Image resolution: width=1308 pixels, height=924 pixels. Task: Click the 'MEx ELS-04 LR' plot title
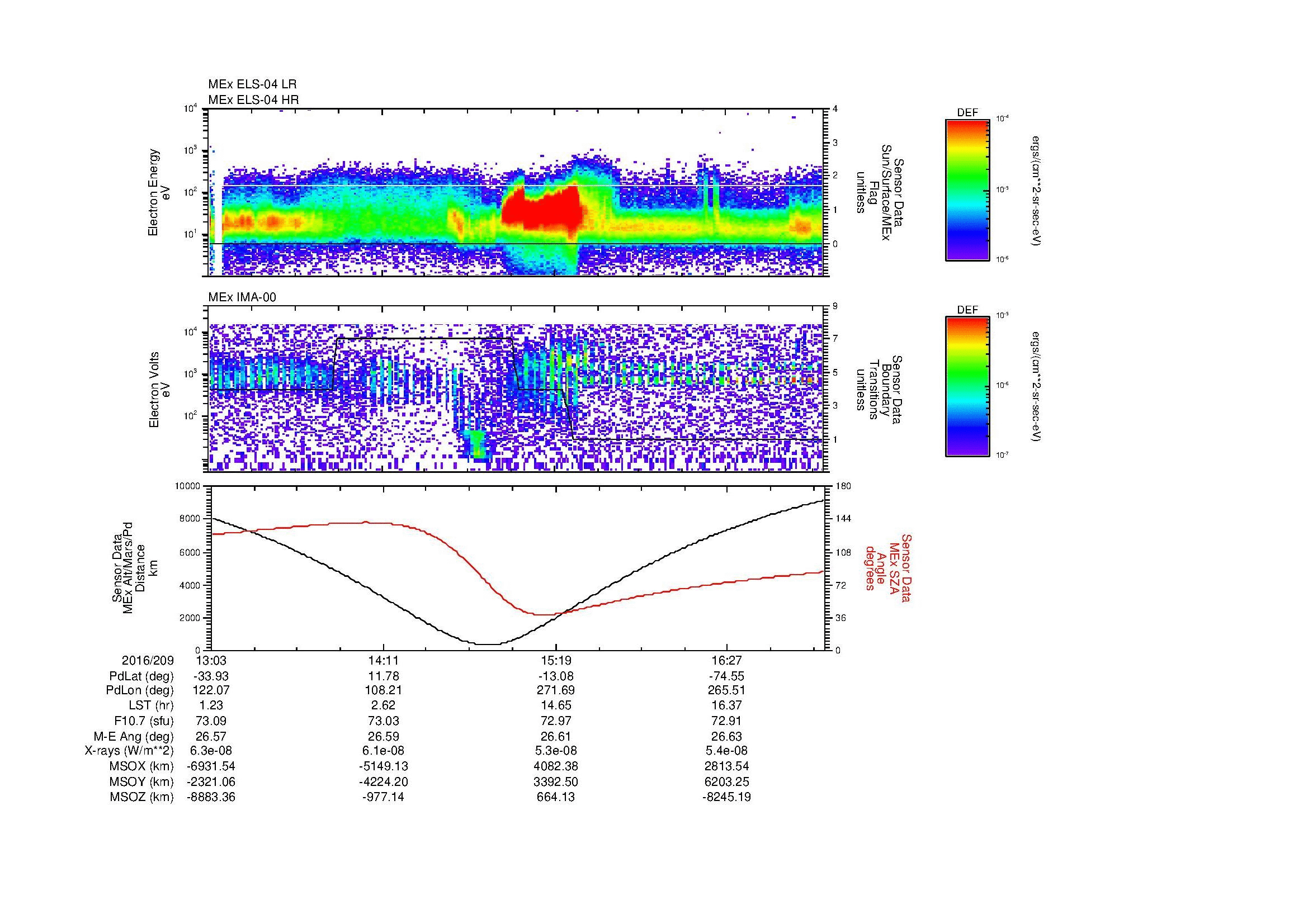tap(252, 84)
